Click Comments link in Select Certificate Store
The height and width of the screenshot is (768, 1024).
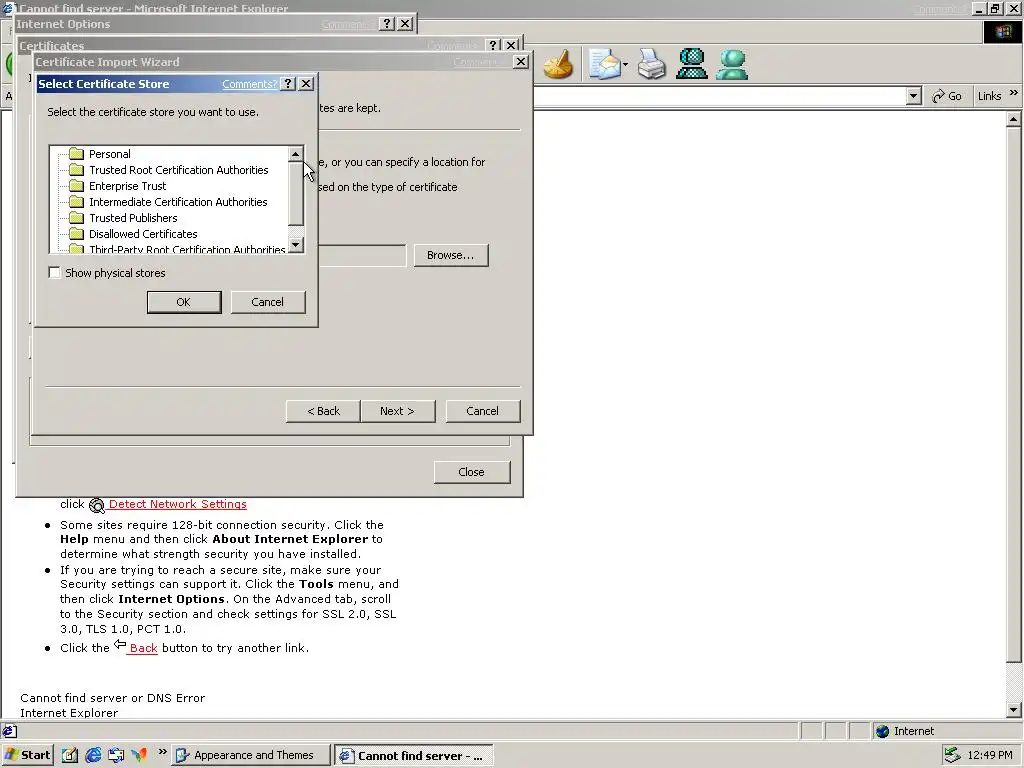tap(249, 84)
